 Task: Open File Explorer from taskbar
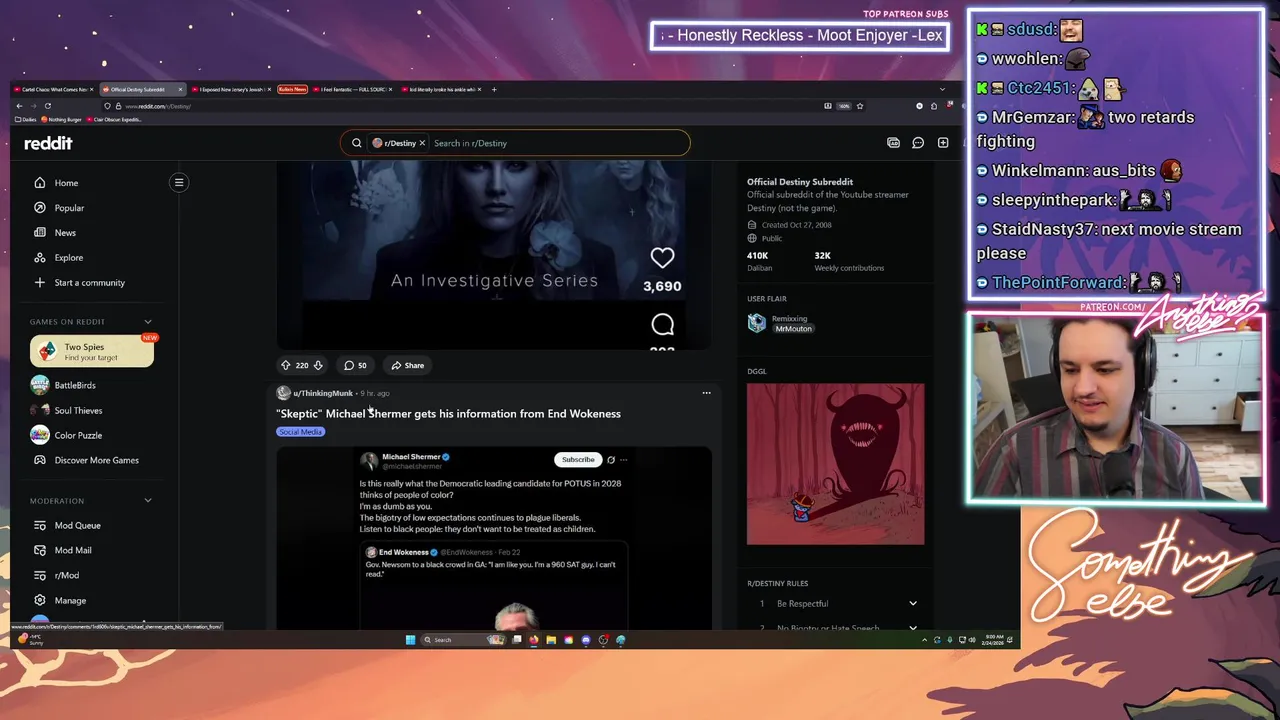point(551,640)
